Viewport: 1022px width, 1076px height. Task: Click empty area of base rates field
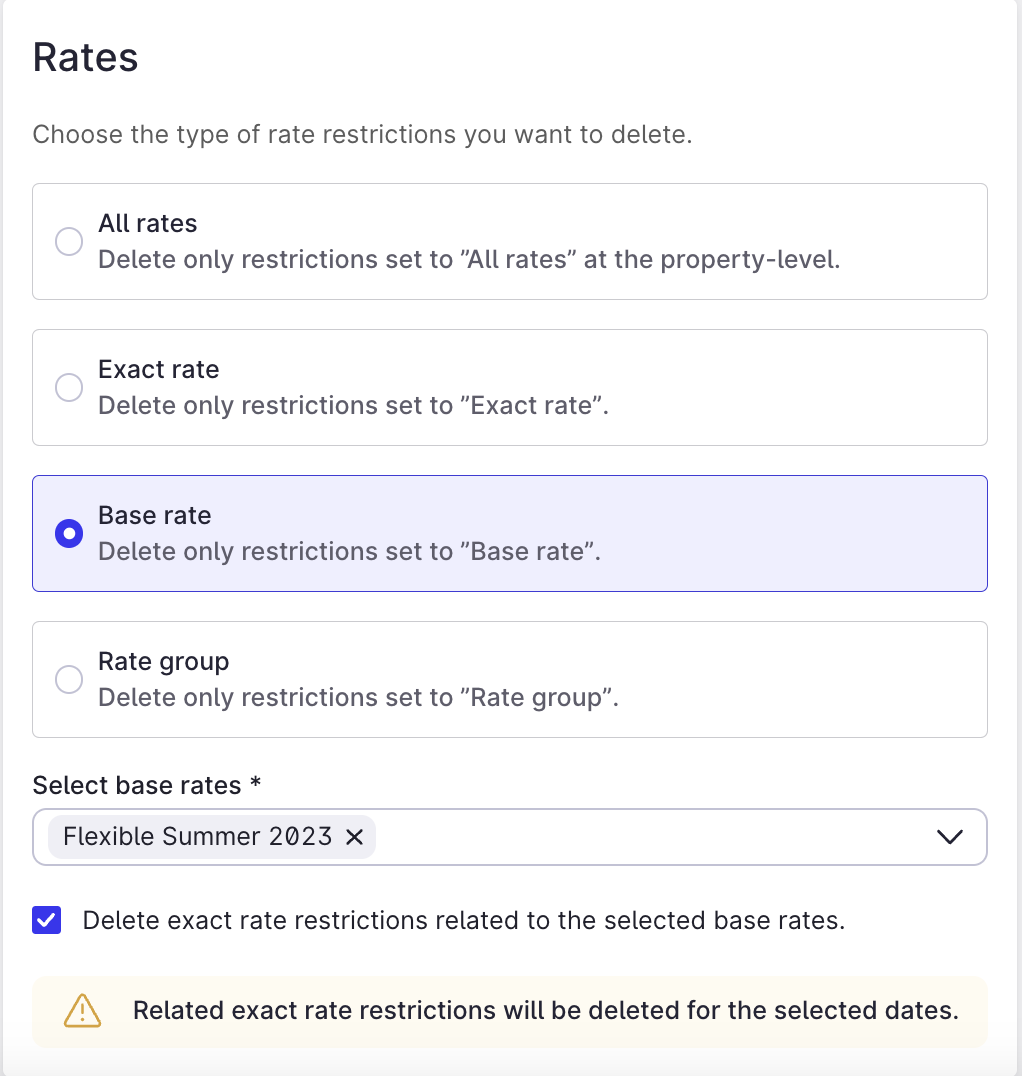point(652,837)
